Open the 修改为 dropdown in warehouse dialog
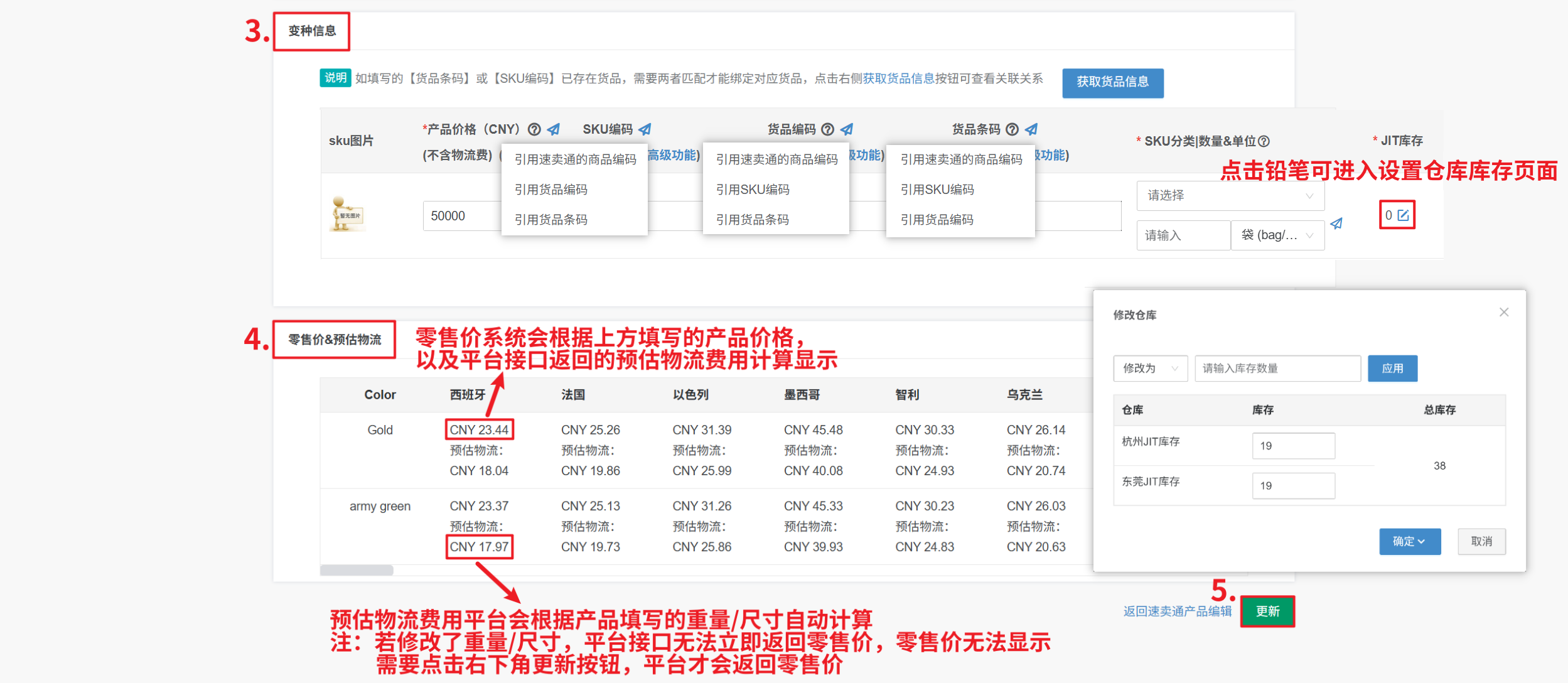The width and height of the screenshot is (1568, 683). click(1150, 368)
